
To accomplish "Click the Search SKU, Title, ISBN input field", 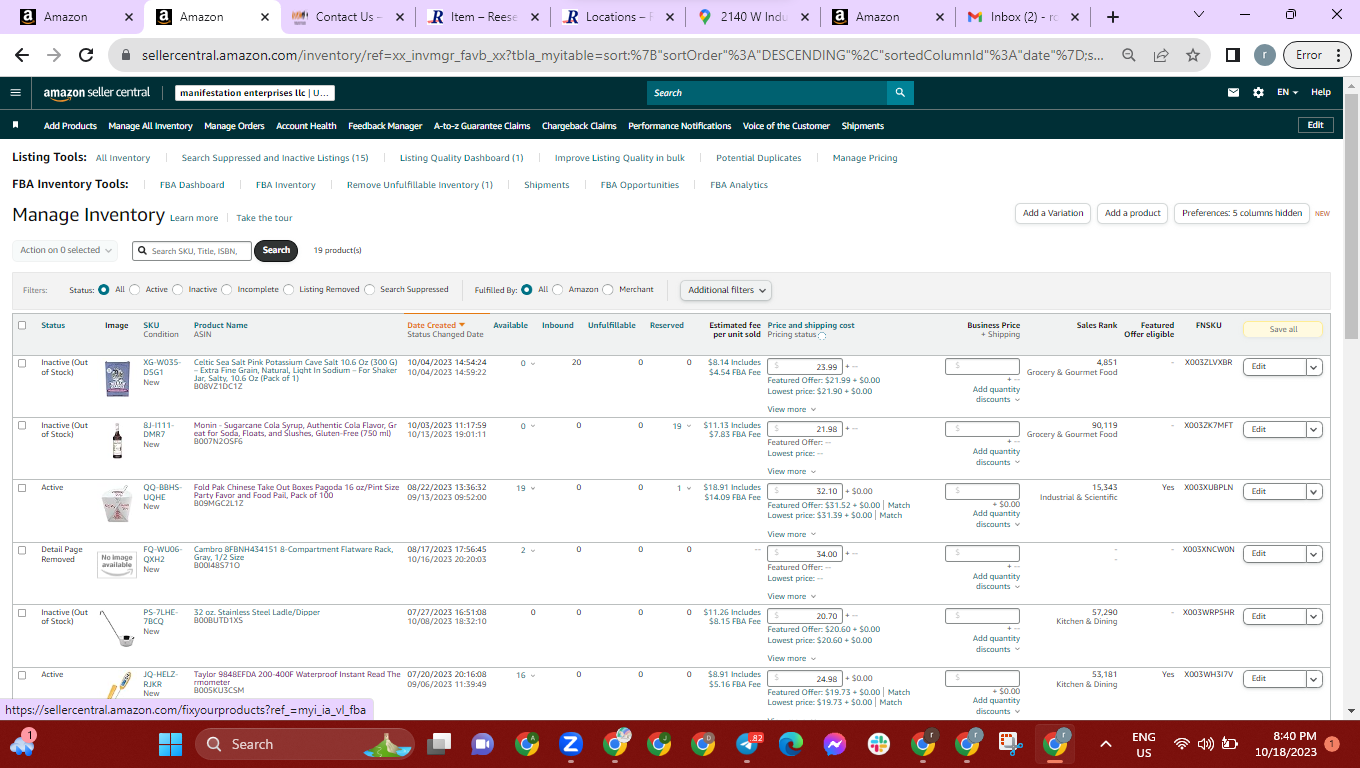I will click(192, 250).
